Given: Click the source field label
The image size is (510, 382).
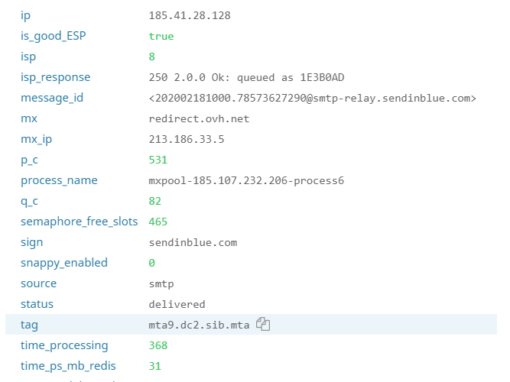Looking at the screenshot, I should point(38,284).
